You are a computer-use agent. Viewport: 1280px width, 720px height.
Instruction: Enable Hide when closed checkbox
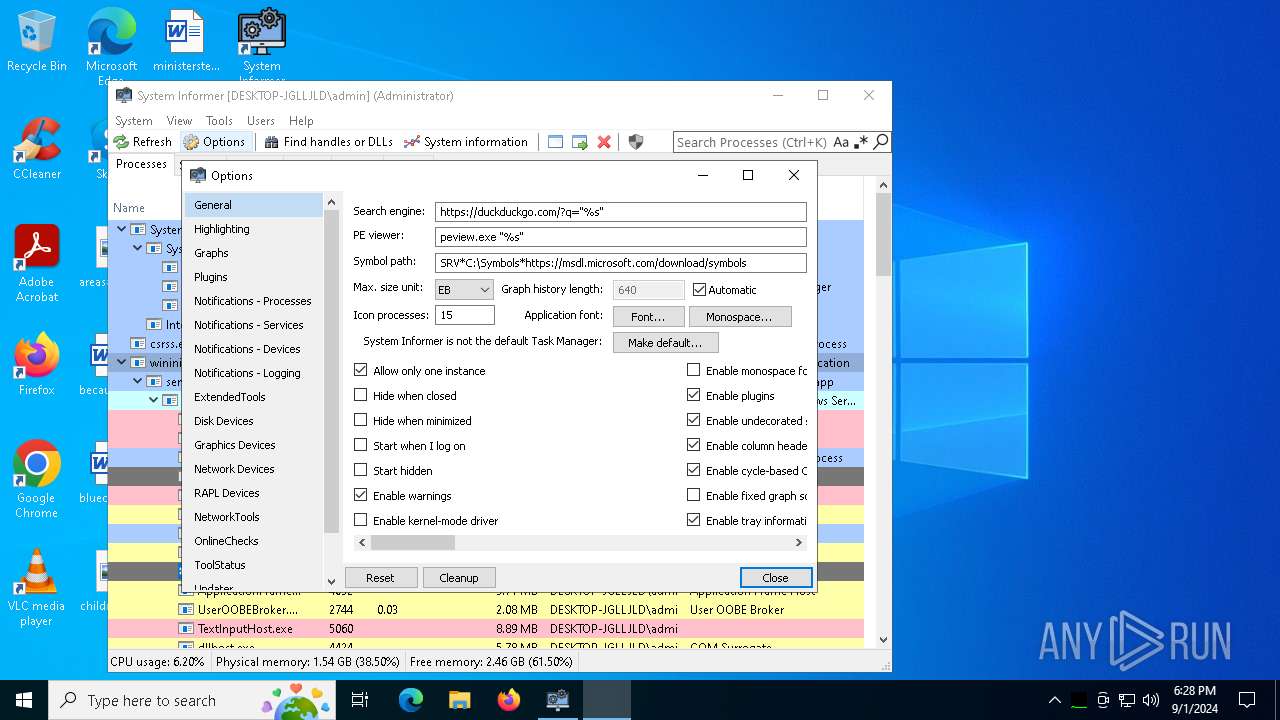click(361, 395)
